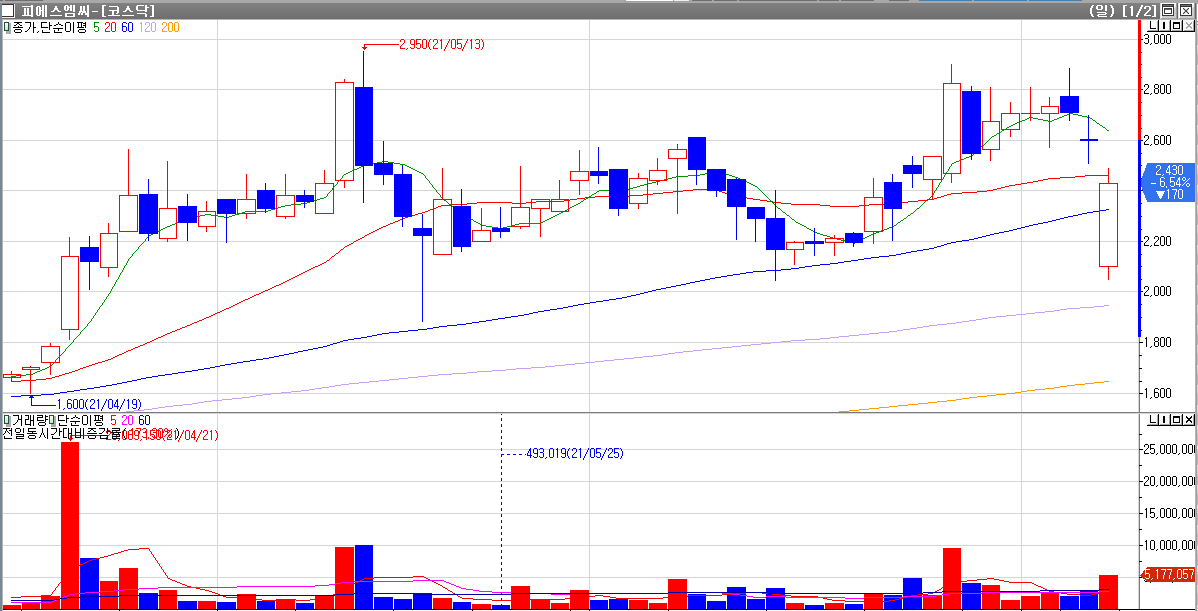Click the 1,600(21/04/19) low price annotation

(x=99, y=403)
